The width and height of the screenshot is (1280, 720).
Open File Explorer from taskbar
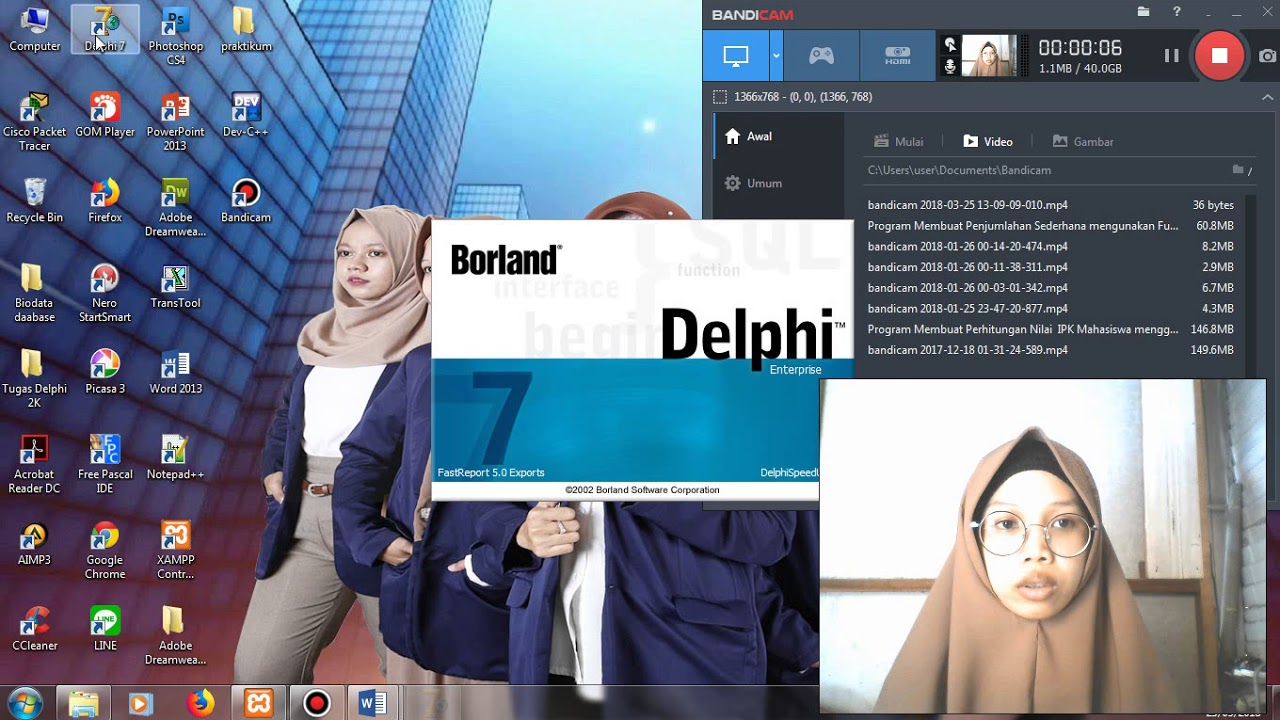tap(85, 703)
